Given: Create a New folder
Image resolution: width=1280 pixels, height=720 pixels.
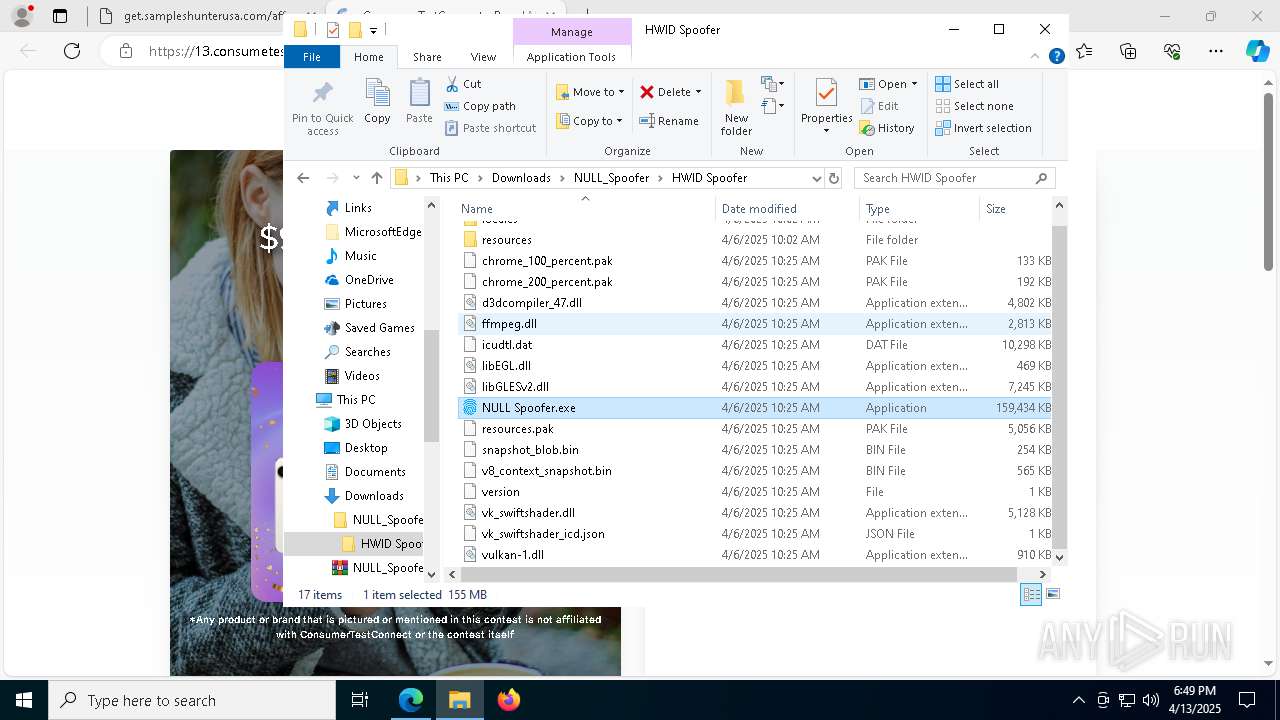Looking at the screenshot, I should pyautogui.click(x=736, y=107).
